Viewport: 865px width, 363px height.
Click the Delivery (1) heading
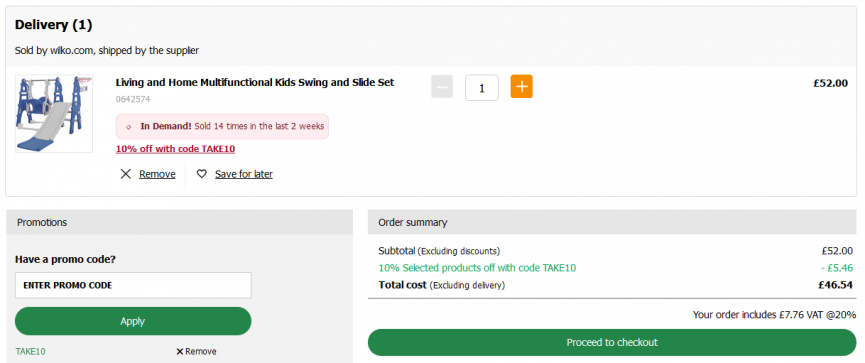click(x=54, y=25)
